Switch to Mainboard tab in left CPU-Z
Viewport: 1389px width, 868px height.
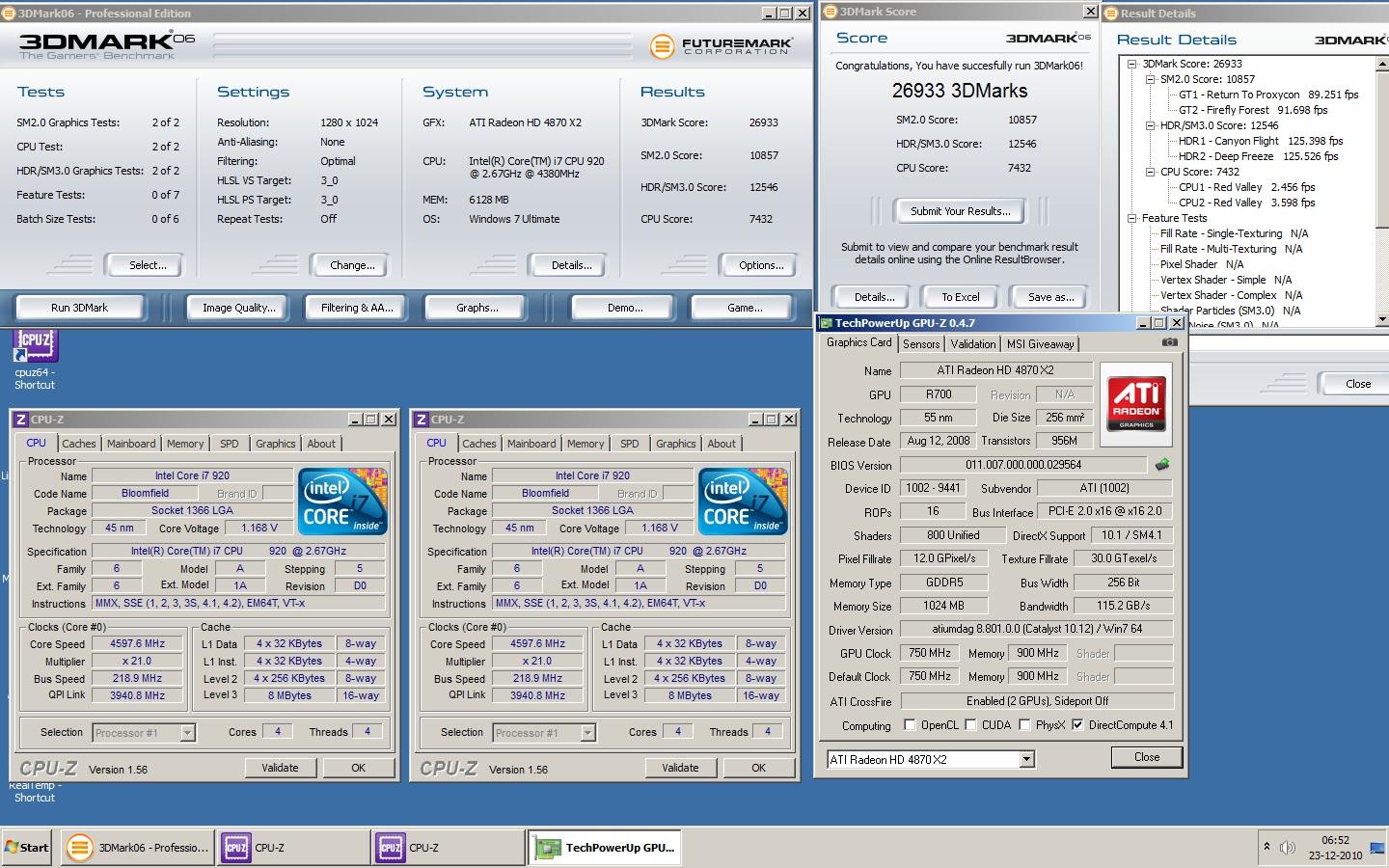pyautogui.click(x=131, y=444)
